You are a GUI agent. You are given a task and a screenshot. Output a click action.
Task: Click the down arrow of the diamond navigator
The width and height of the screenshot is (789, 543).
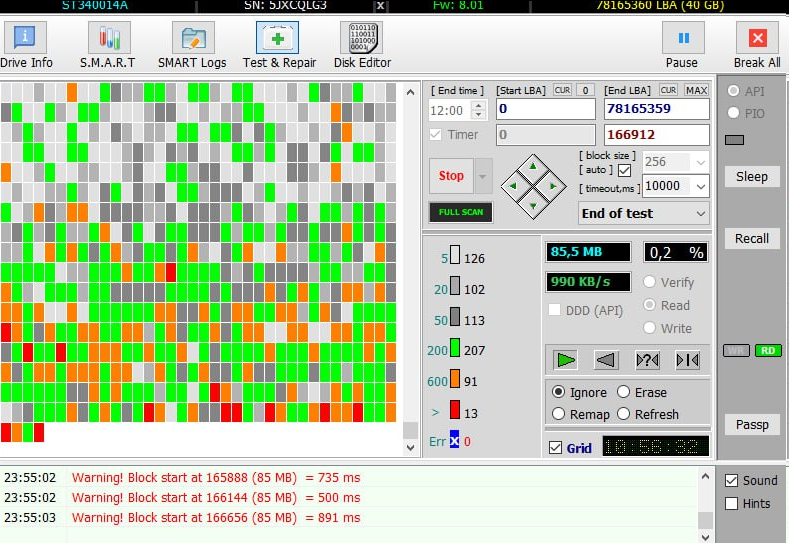(533, 205)
